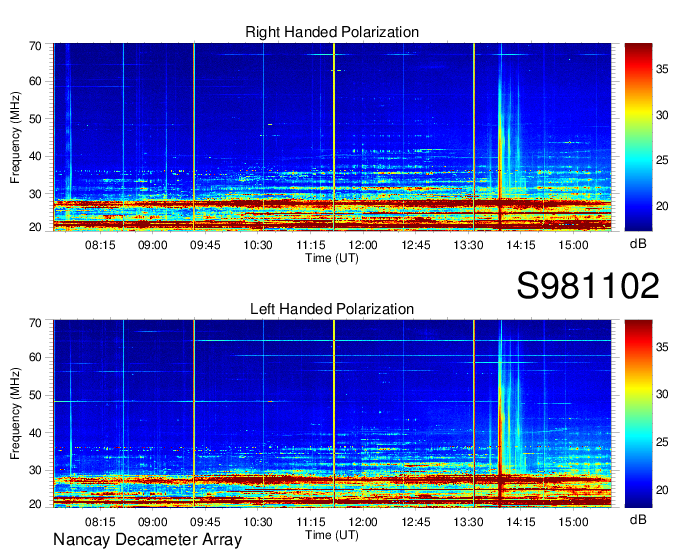Click the 50 MHz tick of Left Handed plot
The width and height of the screenshot is (680, 552).
point(35,395)
